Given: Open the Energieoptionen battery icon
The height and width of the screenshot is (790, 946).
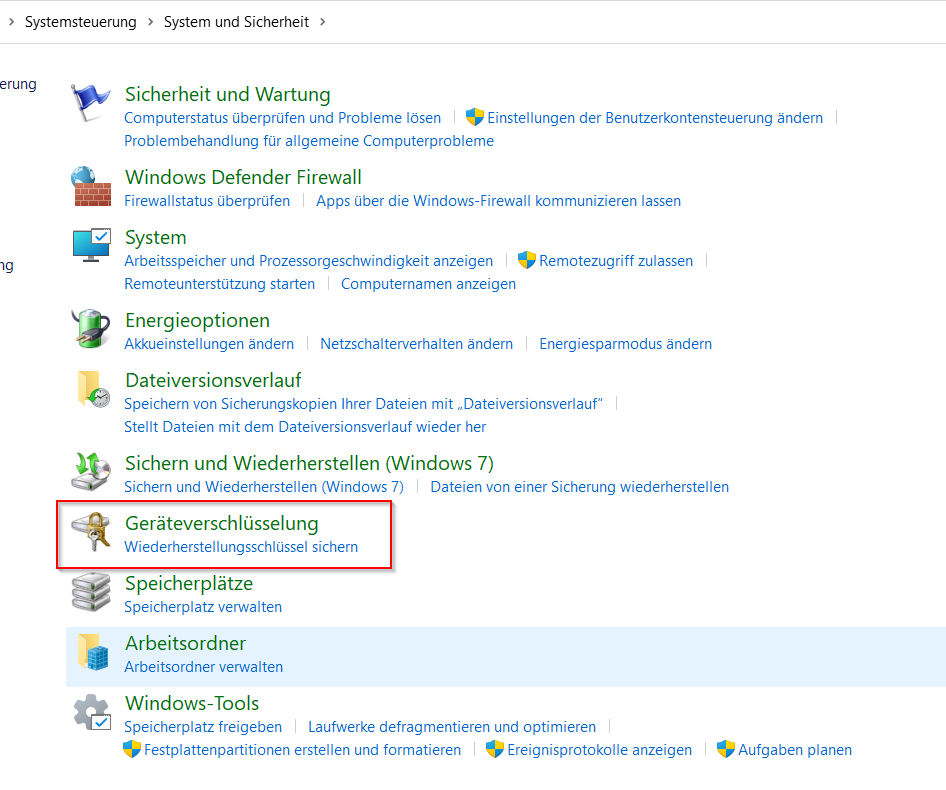Looking at the screenshot, I should 91,329.
